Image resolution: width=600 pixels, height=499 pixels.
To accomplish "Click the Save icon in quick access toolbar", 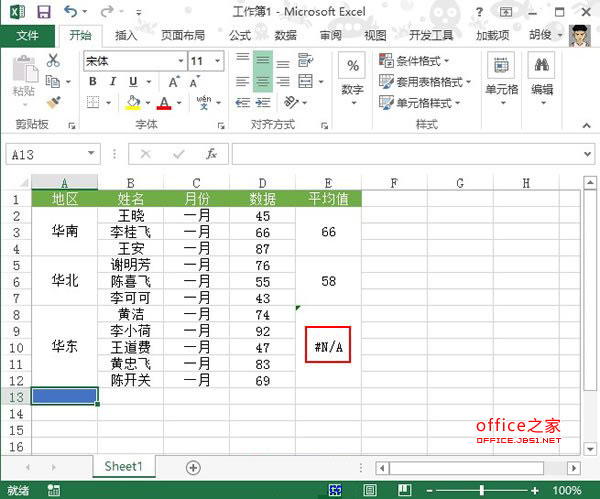I will (44, 12).
